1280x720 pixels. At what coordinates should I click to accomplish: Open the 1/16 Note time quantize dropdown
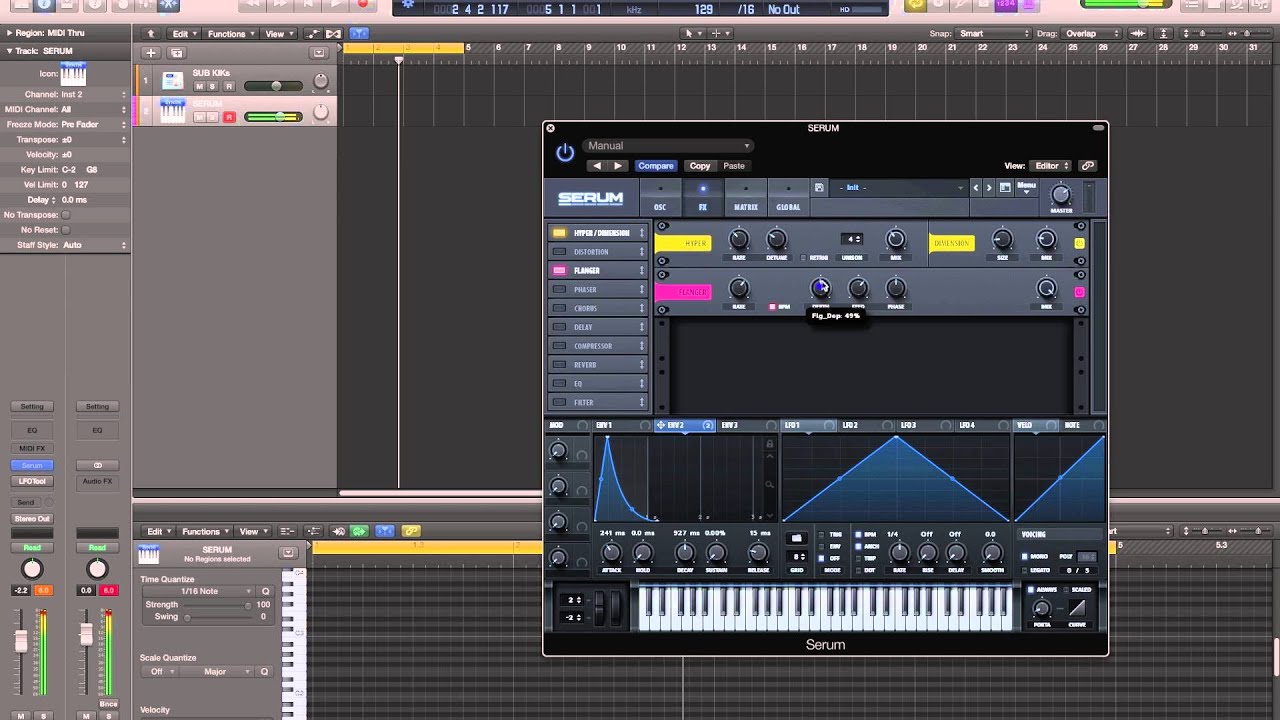(x=199, y=591)
